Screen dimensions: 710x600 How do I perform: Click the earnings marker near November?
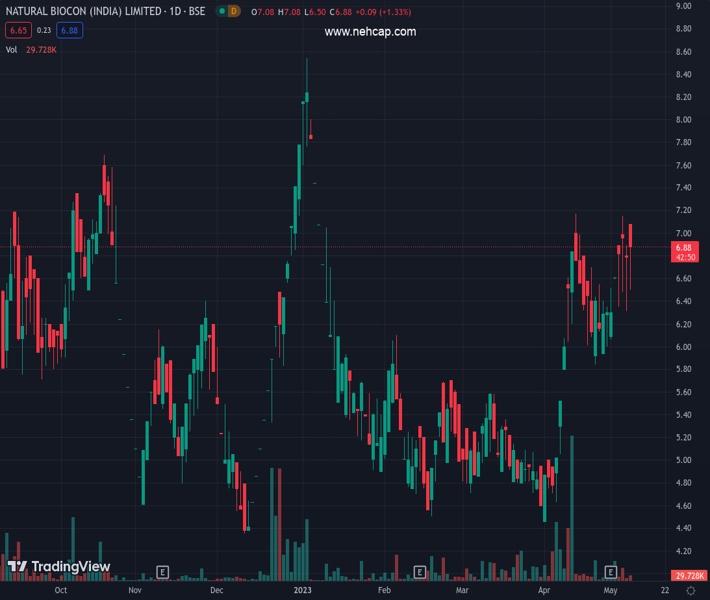[163, 572]
